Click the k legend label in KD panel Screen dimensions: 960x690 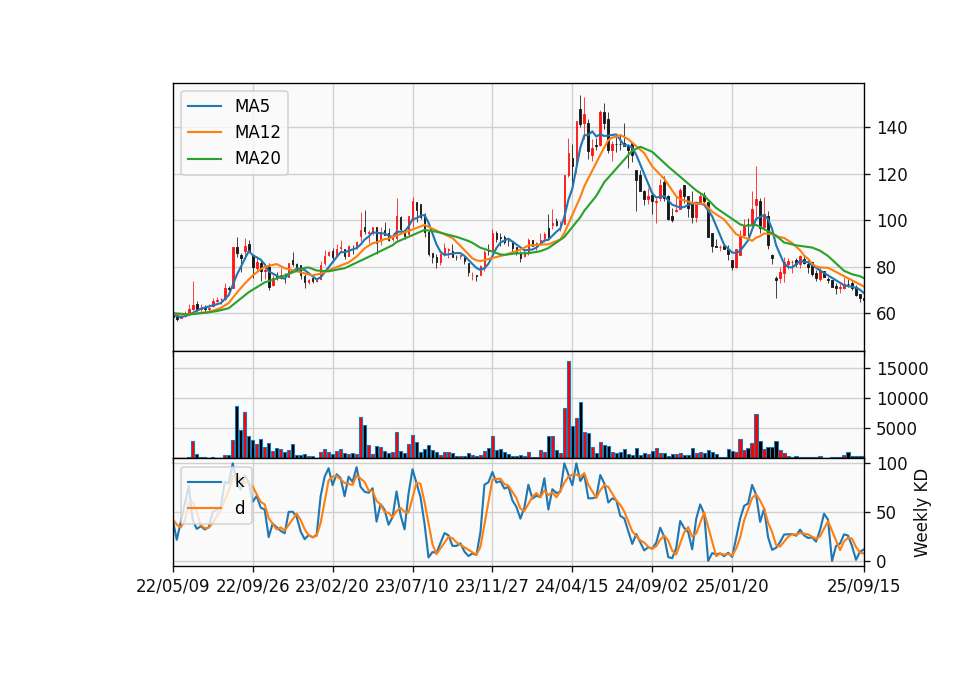tap(239, 482)
